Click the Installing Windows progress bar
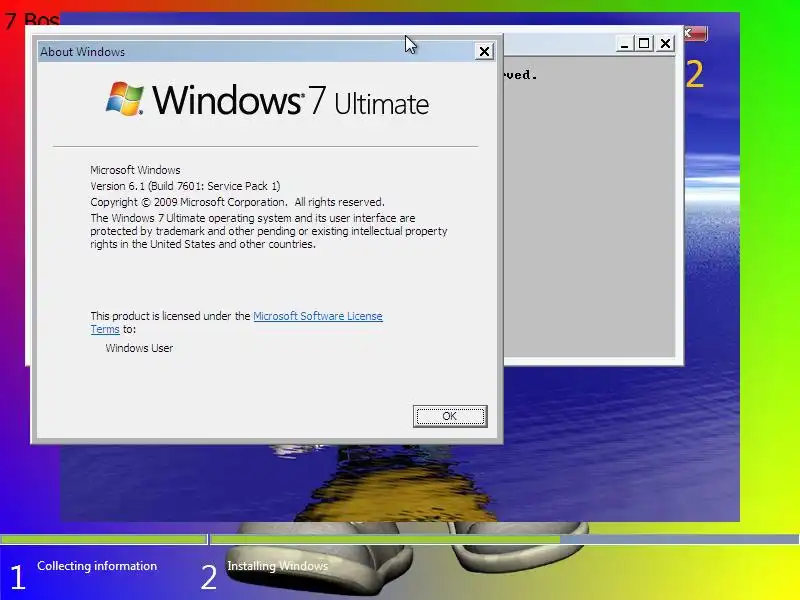 (x=505, y=539)
